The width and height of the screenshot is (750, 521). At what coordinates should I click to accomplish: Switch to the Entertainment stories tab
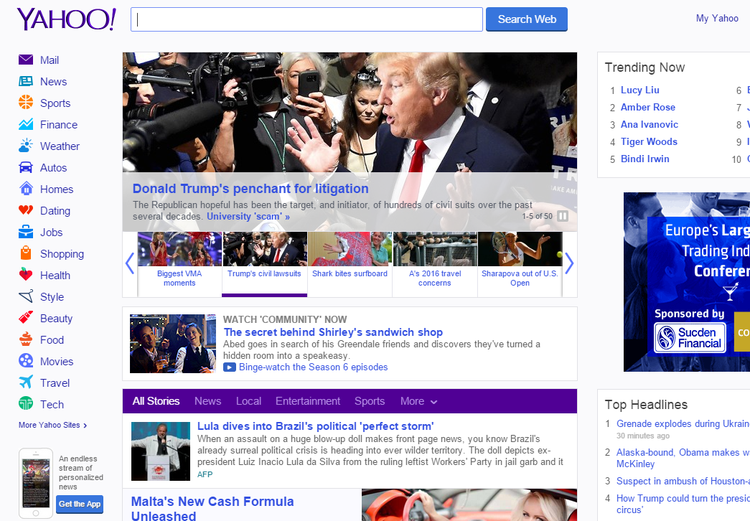308,401
